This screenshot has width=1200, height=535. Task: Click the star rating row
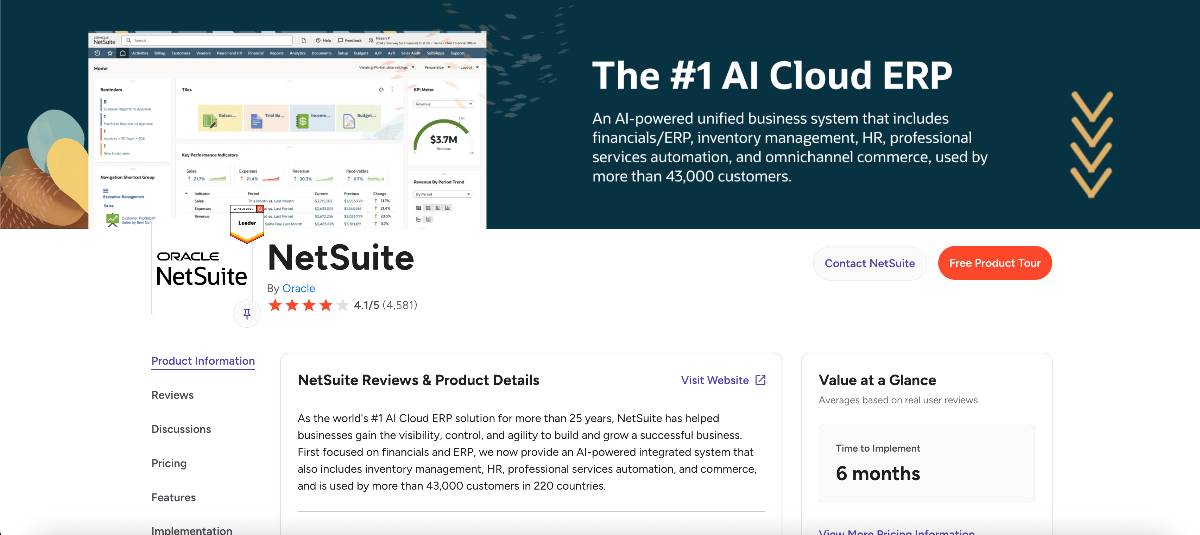pyautogui.click(x=309, y=305)
